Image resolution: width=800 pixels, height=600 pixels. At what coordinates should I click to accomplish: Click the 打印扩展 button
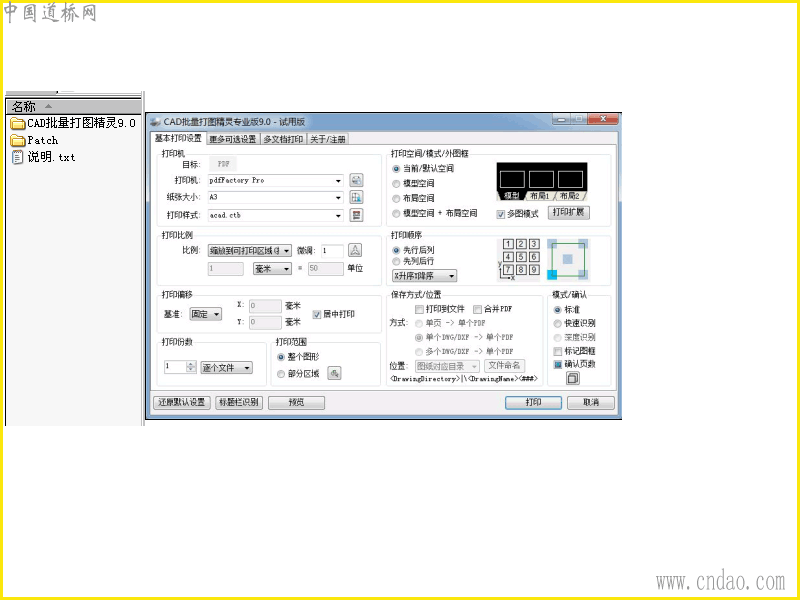568,212
